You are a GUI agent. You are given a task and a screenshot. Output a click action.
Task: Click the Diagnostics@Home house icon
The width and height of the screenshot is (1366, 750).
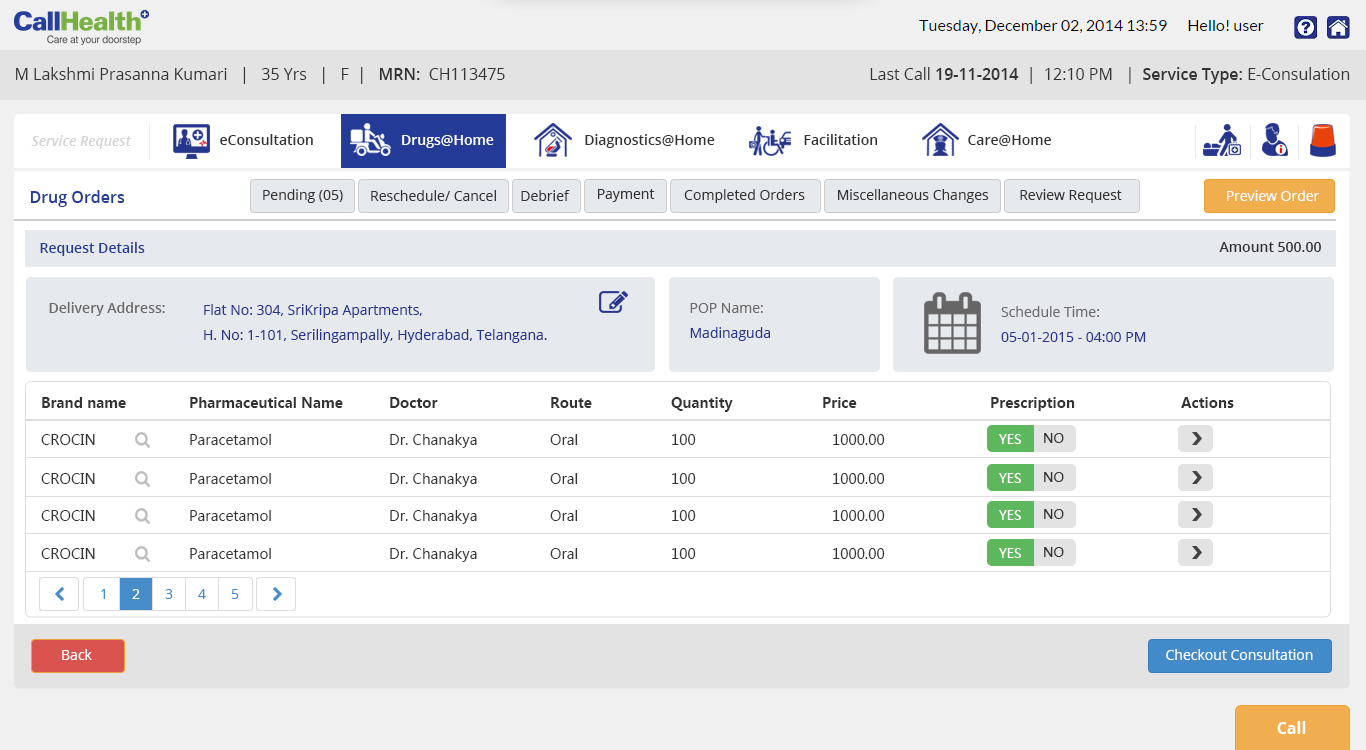[x=552, y=141]
